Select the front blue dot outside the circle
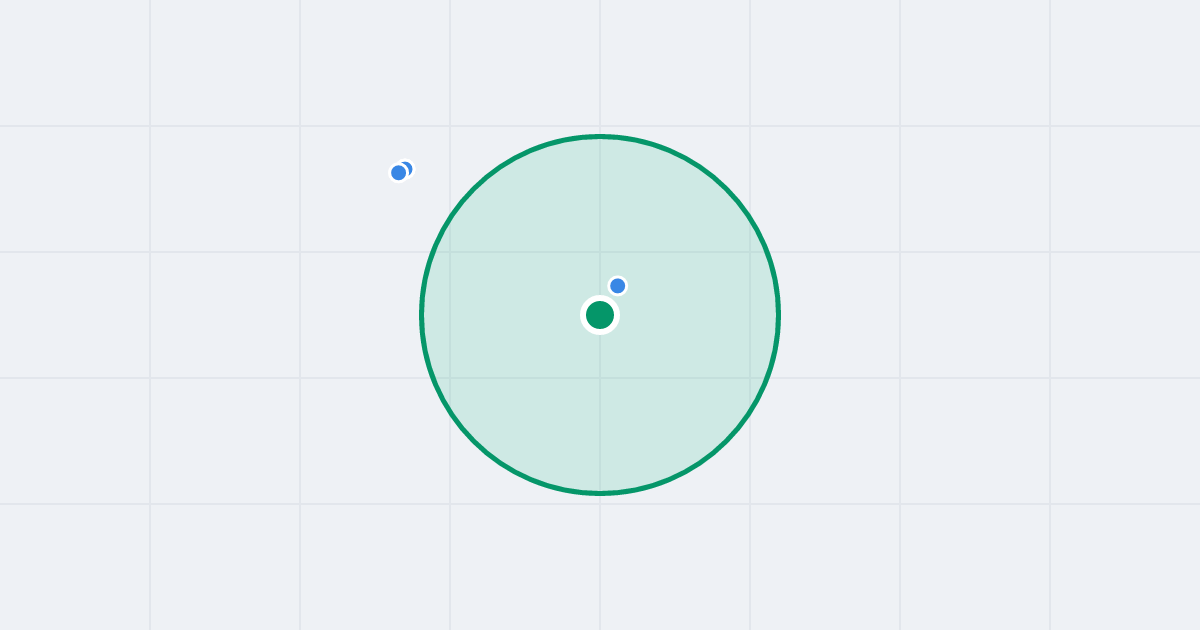Screen dimensions: 1200x630 (x=399, y=173)
